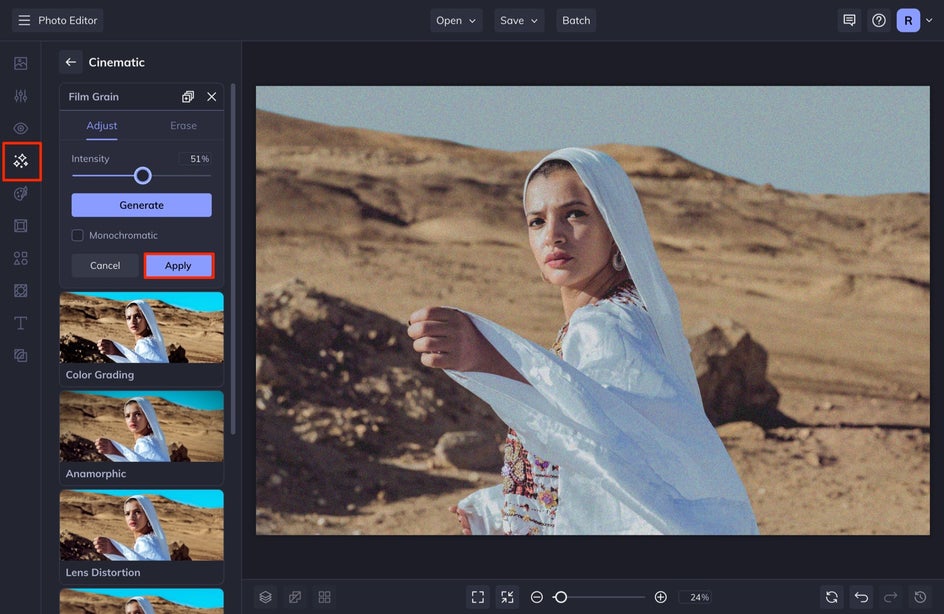Viewport: 944px width, 614px height.
Task: Switch to the Adjust tab
Action: (102, 125)
